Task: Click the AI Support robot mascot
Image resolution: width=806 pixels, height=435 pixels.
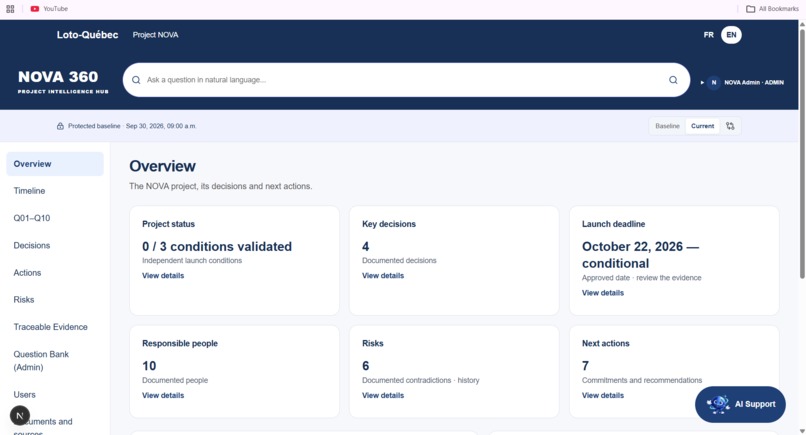Action: tap(718, 404)
